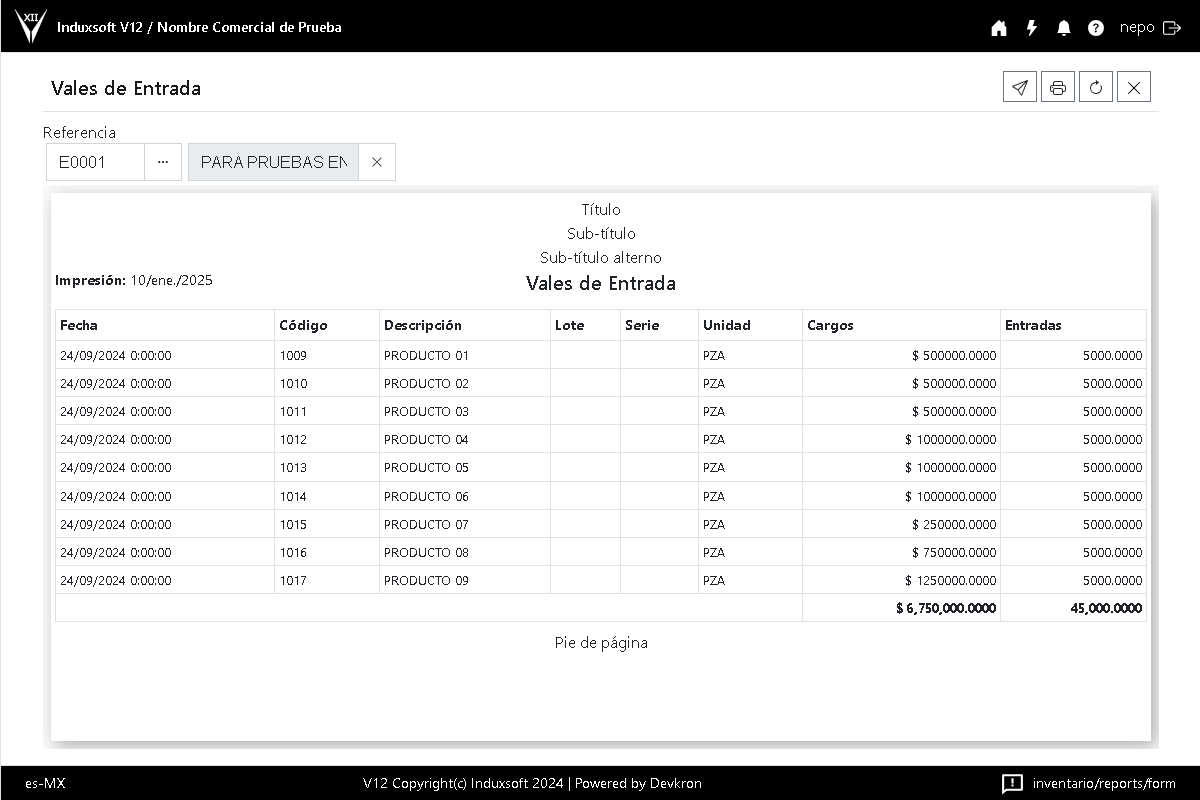The height and width of the screenshot is (800, 1200).
Task: Refresh the report with reload icon
Action: (x=1095, y=88)
